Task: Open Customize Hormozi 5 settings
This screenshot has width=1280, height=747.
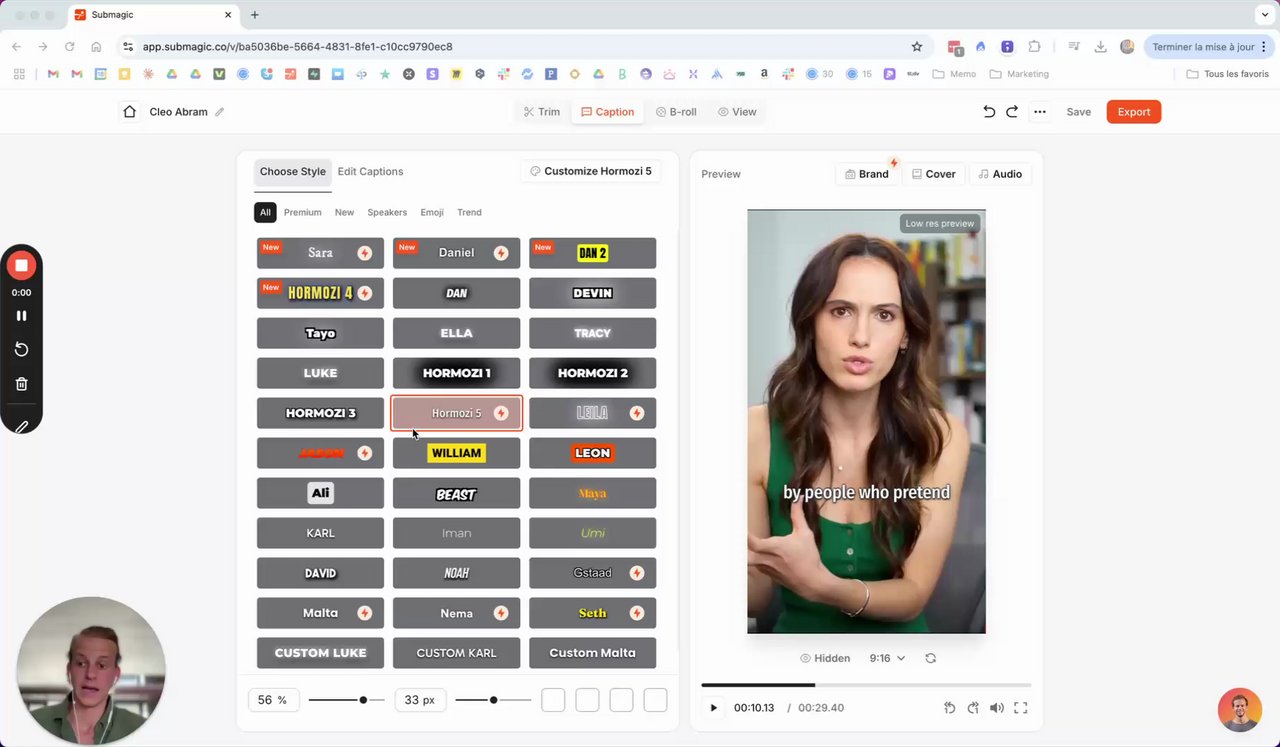Action: 590,171
